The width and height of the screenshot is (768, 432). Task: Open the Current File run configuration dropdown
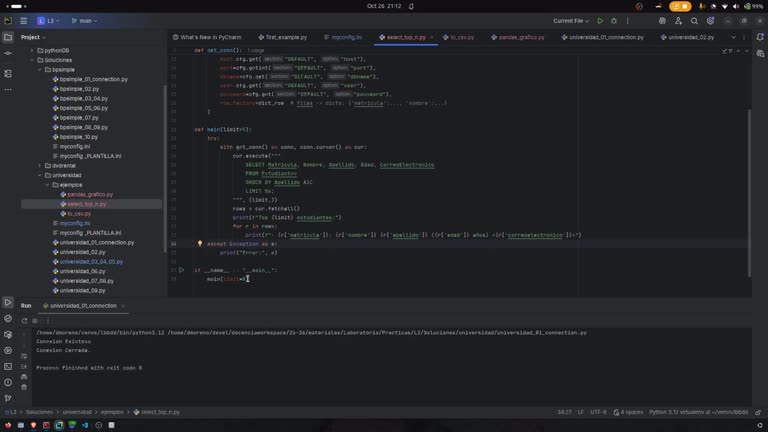[x=571, y=21]
